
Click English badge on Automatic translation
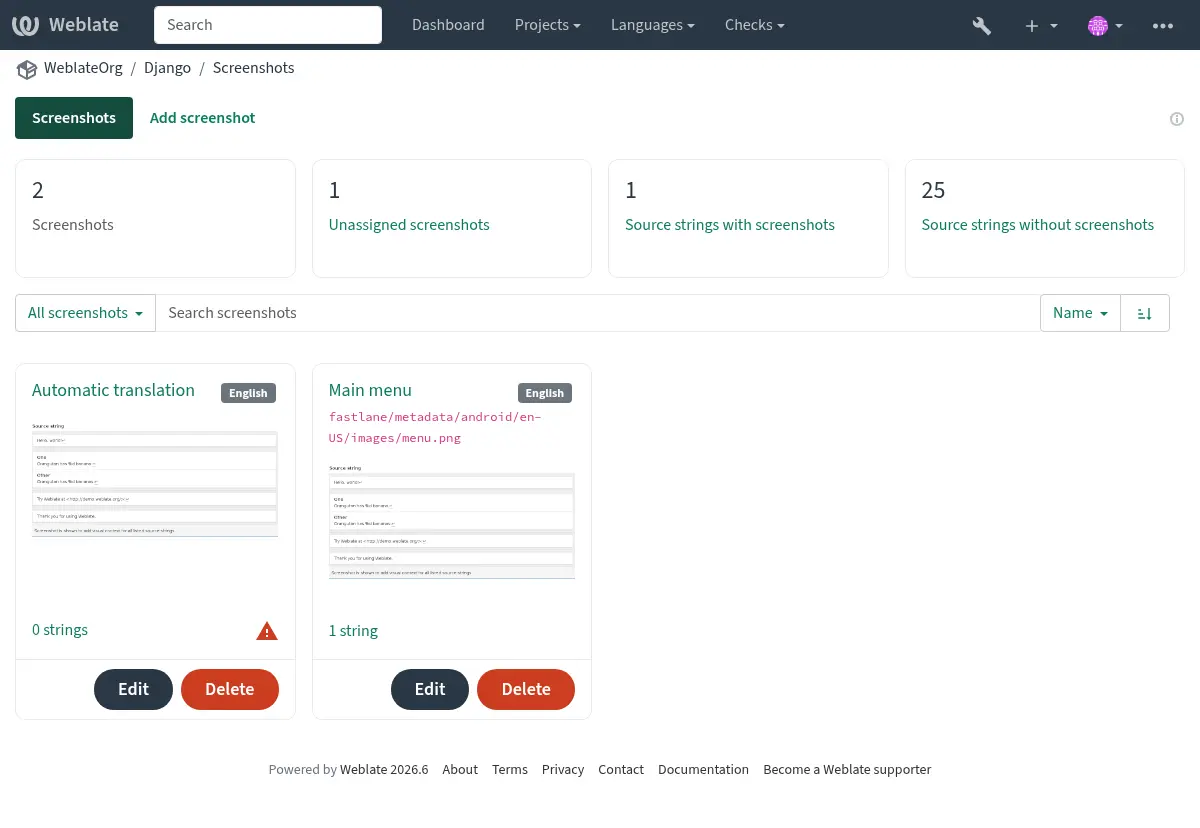(248, 393)
